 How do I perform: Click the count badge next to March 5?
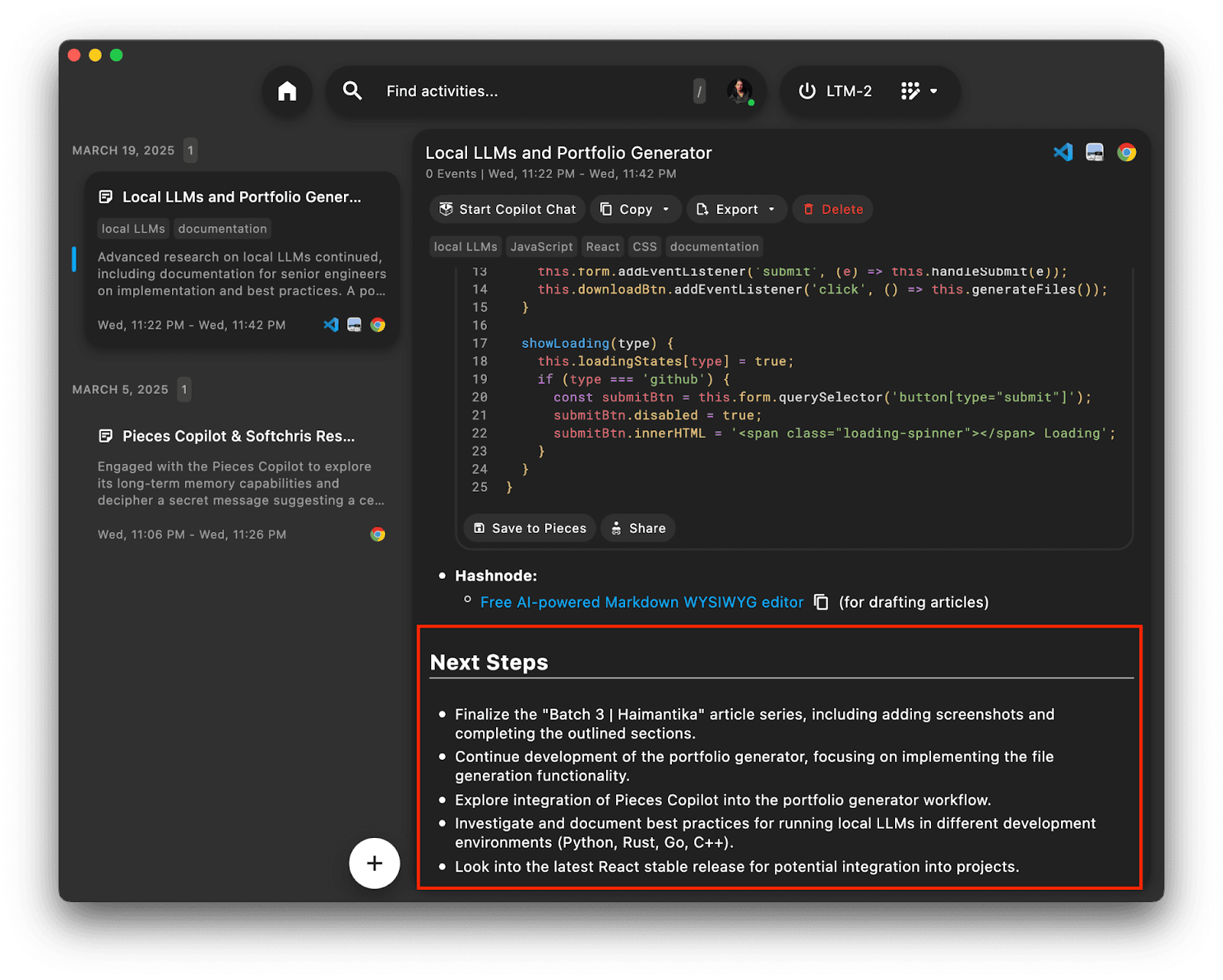[x=184, y=390]
